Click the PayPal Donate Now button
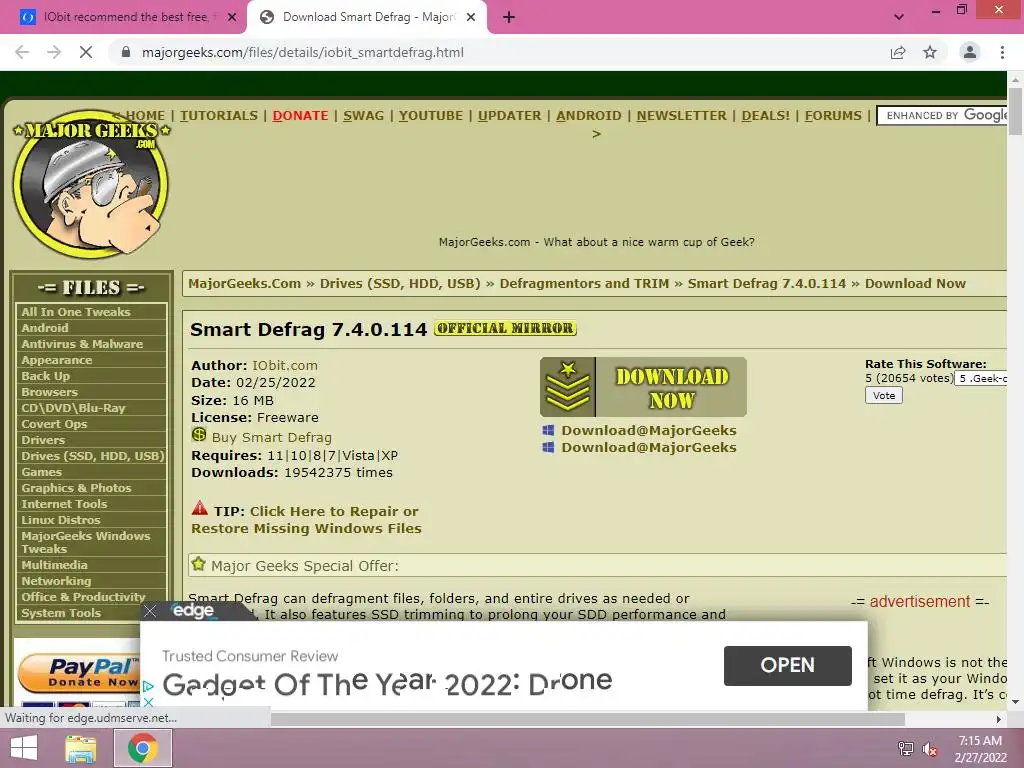1024x768 pixels. tap(80, 673)
